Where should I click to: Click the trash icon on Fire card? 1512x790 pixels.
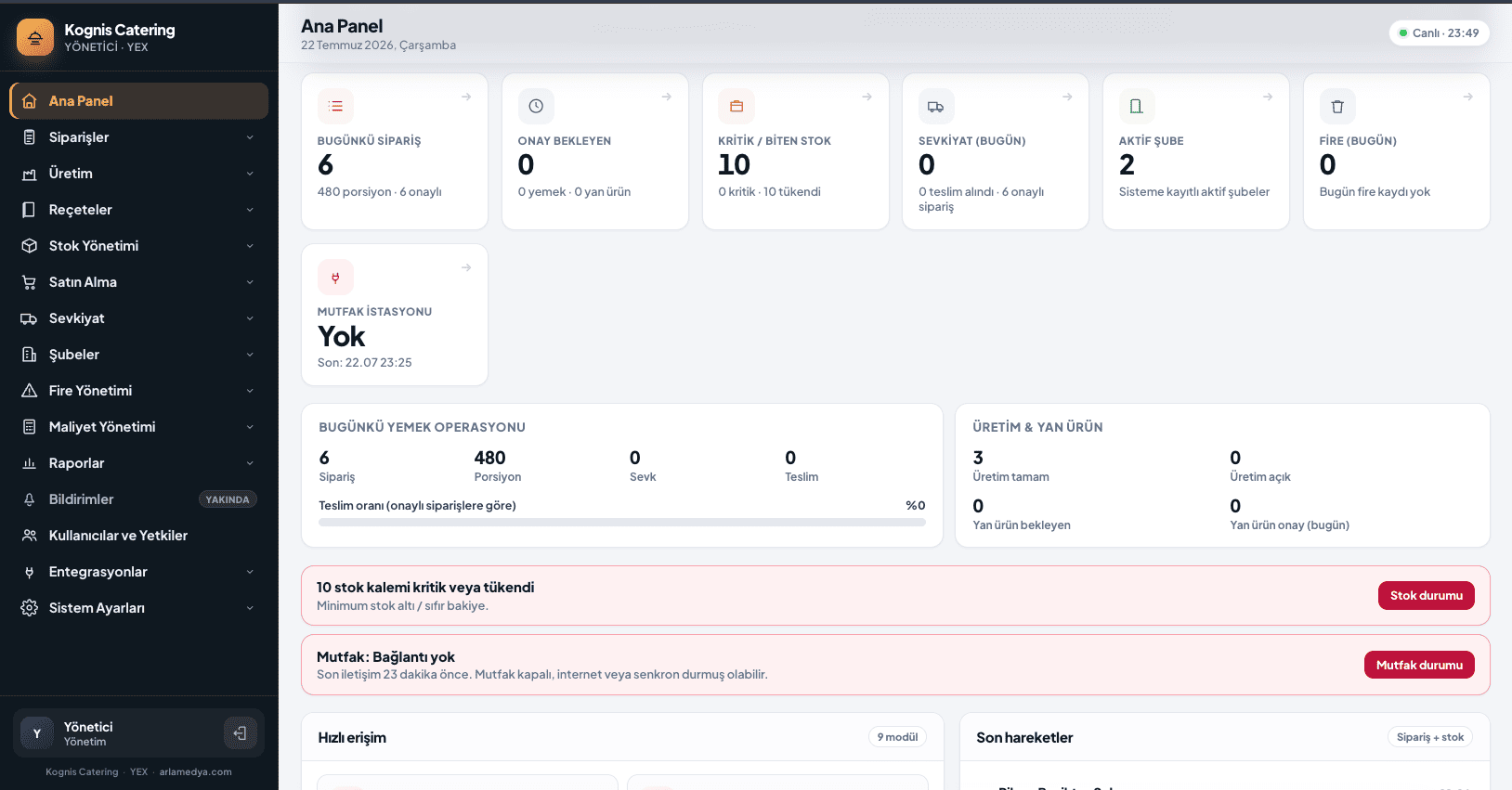(1337, 107)
